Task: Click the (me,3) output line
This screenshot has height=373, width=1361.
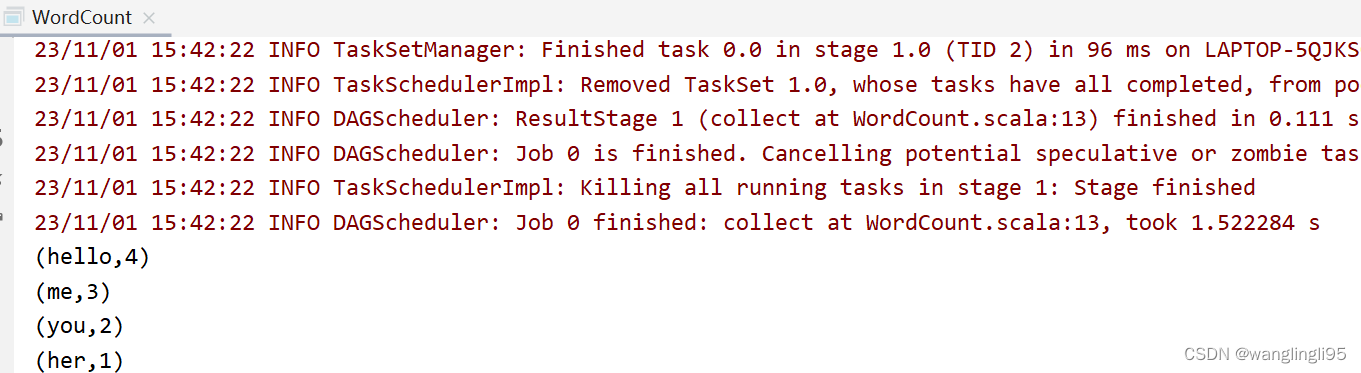Action: [x=72, y=292]
